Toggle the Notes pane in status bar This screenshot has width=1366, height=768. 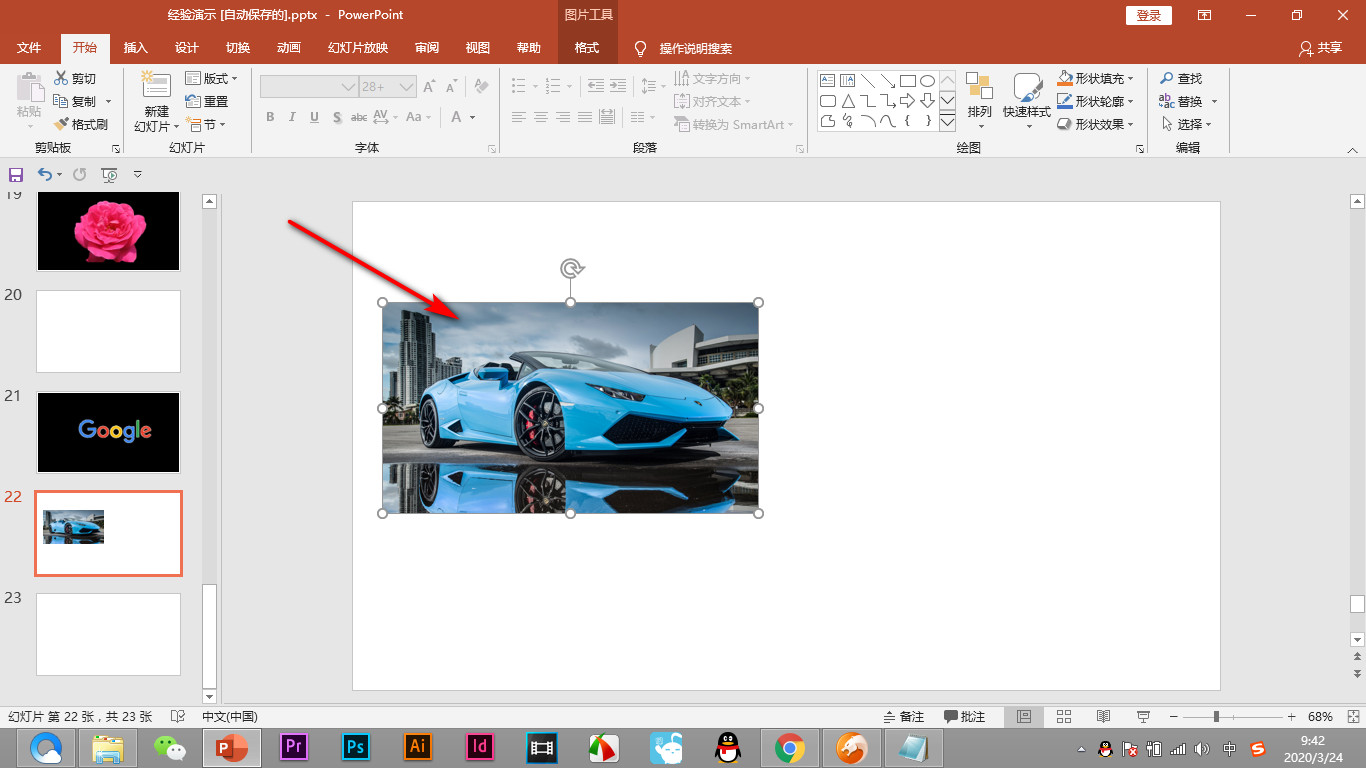[904, 717]
